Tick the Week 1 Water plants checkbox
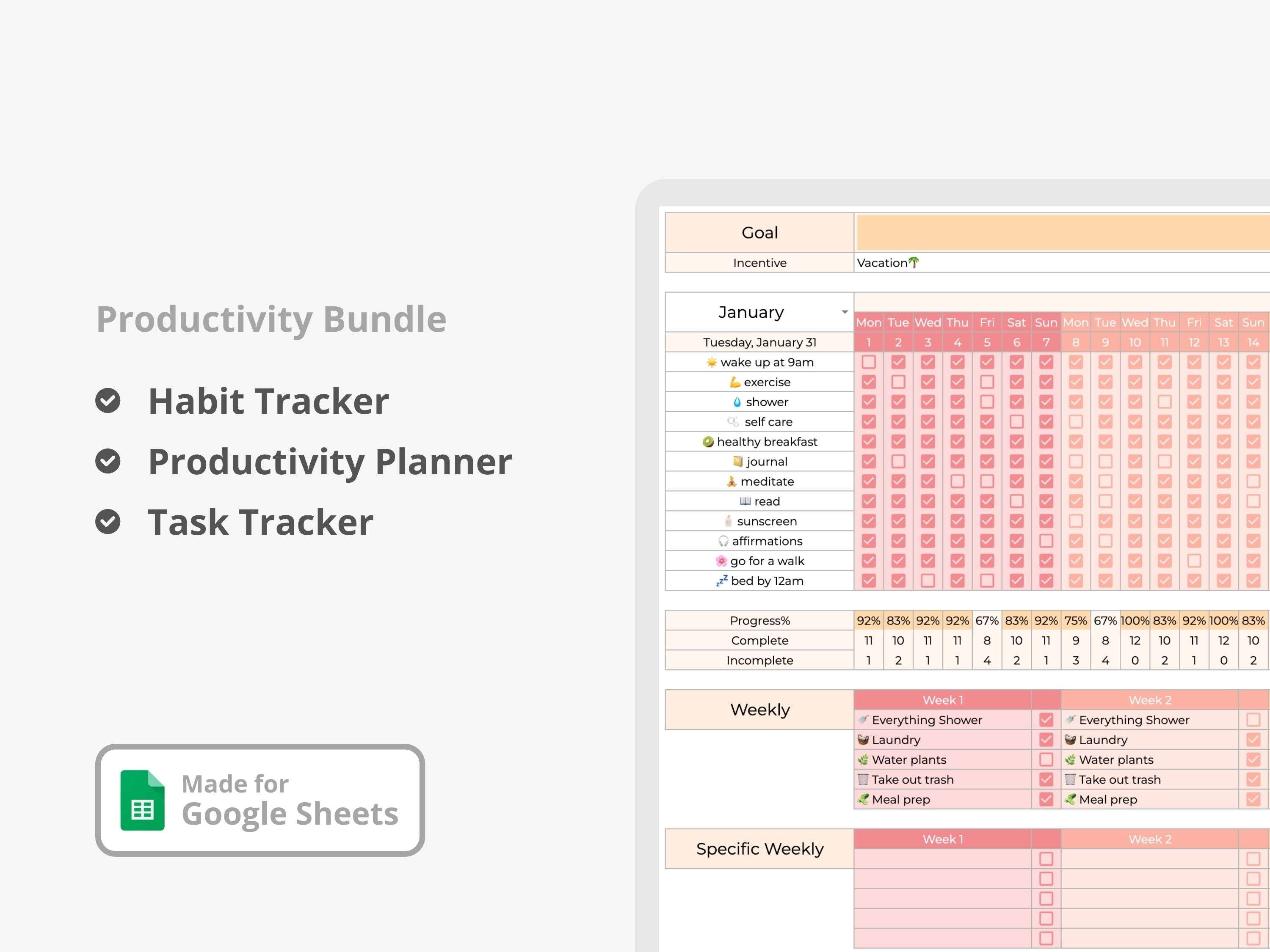1270x952 pixels. tap(1046, 760)
